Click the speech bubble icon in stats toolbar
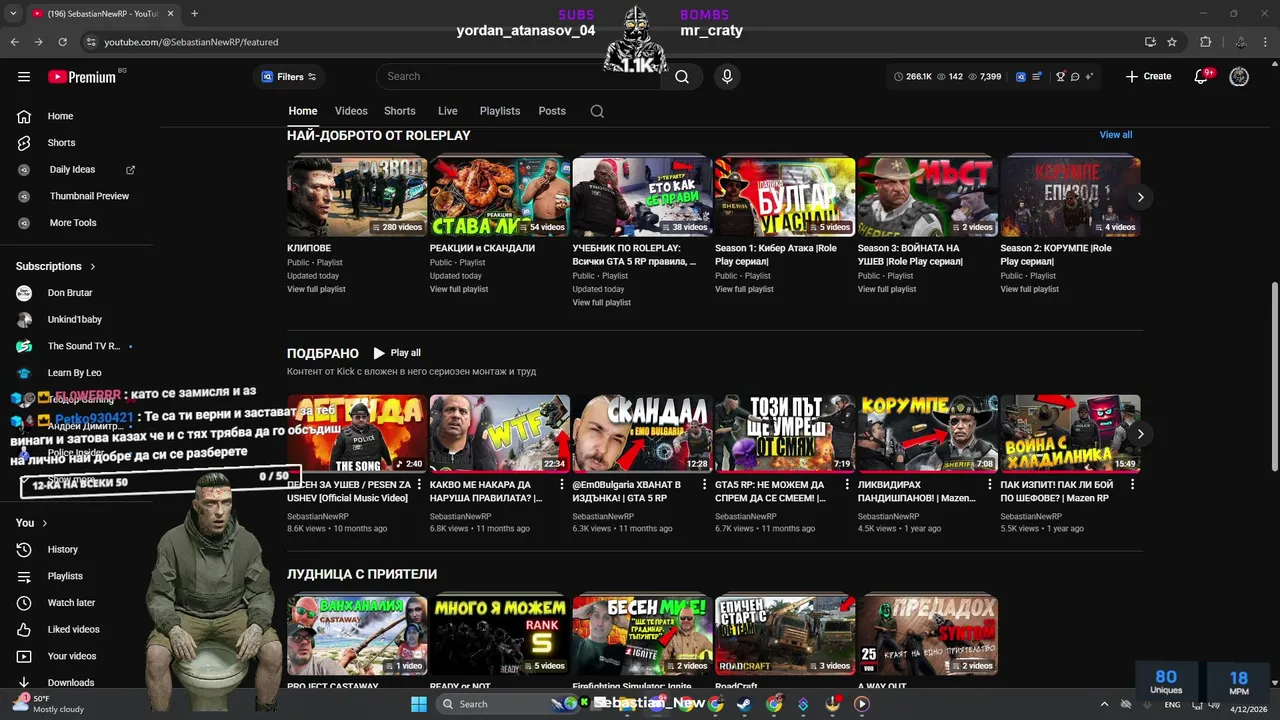Viewport: 1280px width, 720px height. [x=1075, y=77]
